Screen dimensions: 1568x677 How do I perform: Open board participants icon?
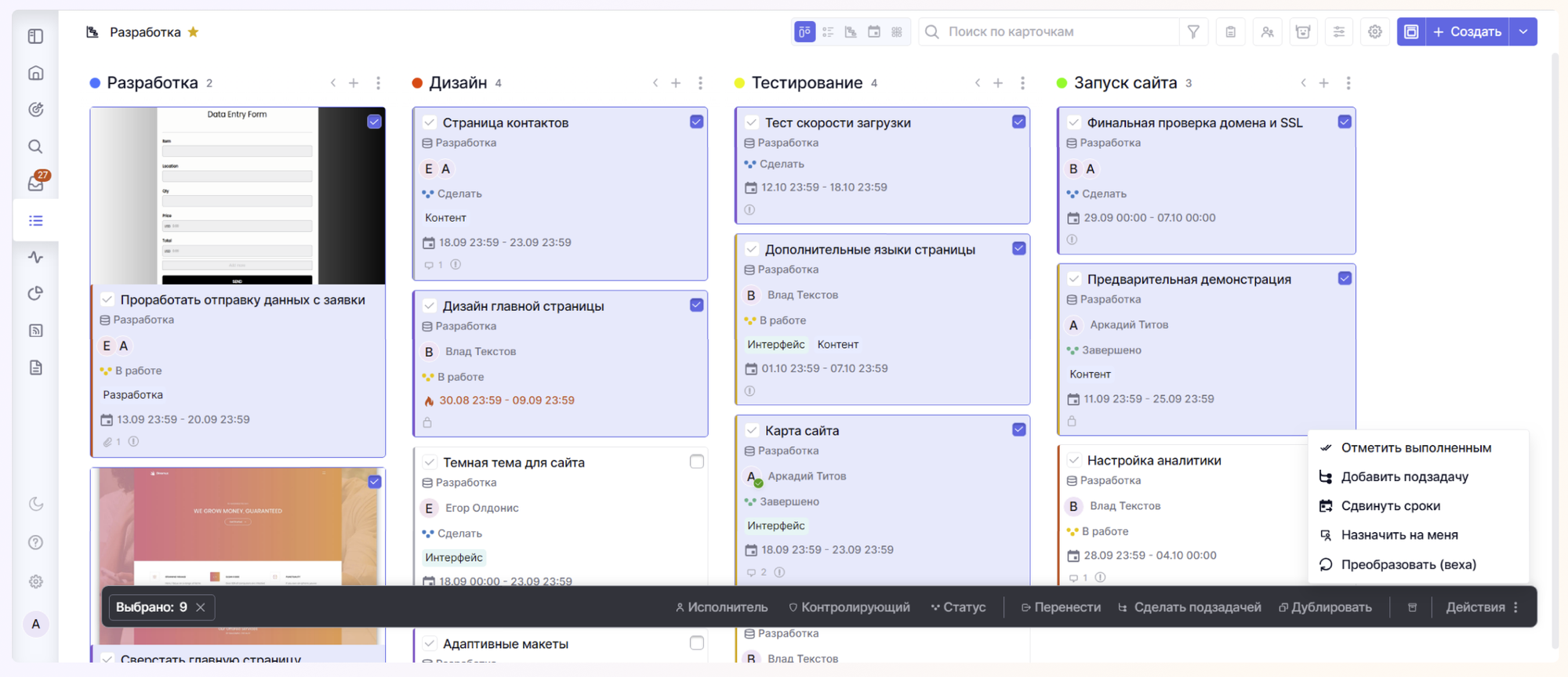pyautogui.click(x=1267, y=32)
